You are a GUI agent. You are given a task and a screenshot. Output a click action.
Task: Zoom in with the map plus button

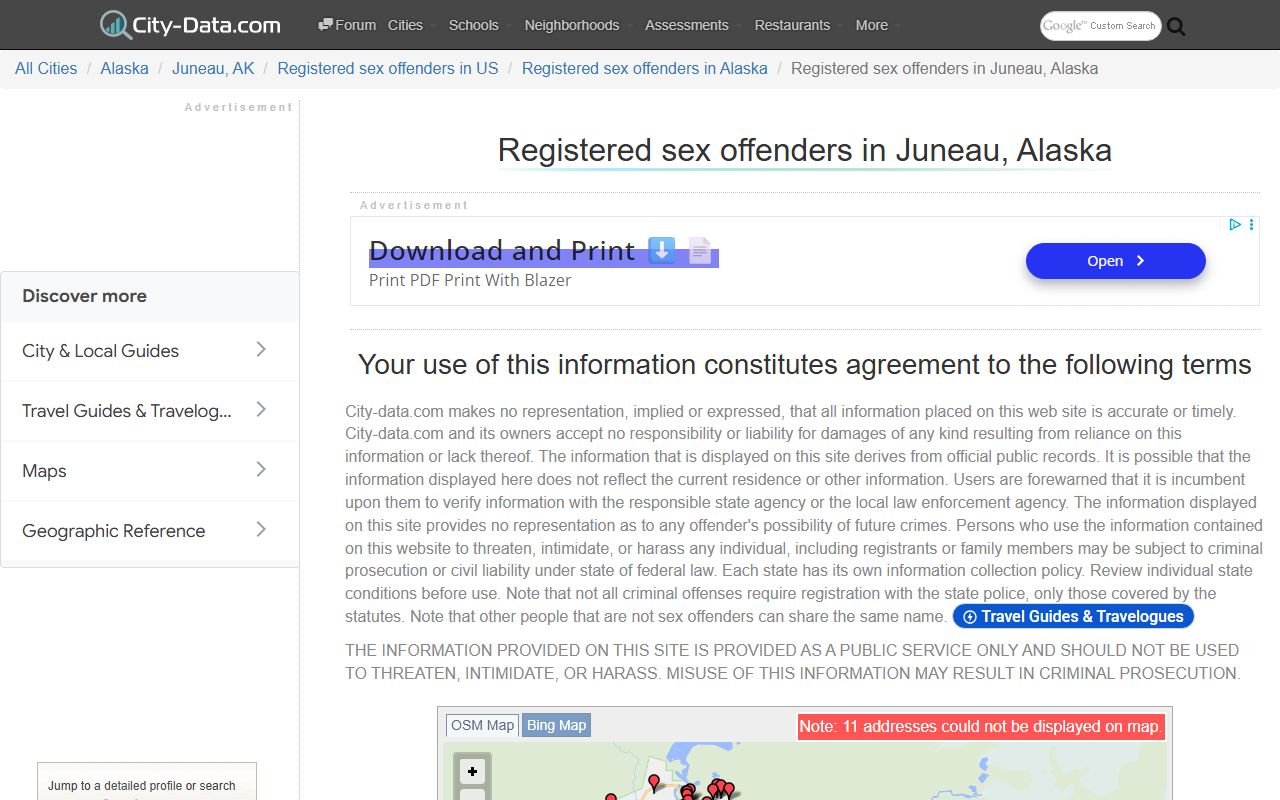(472, 771)
